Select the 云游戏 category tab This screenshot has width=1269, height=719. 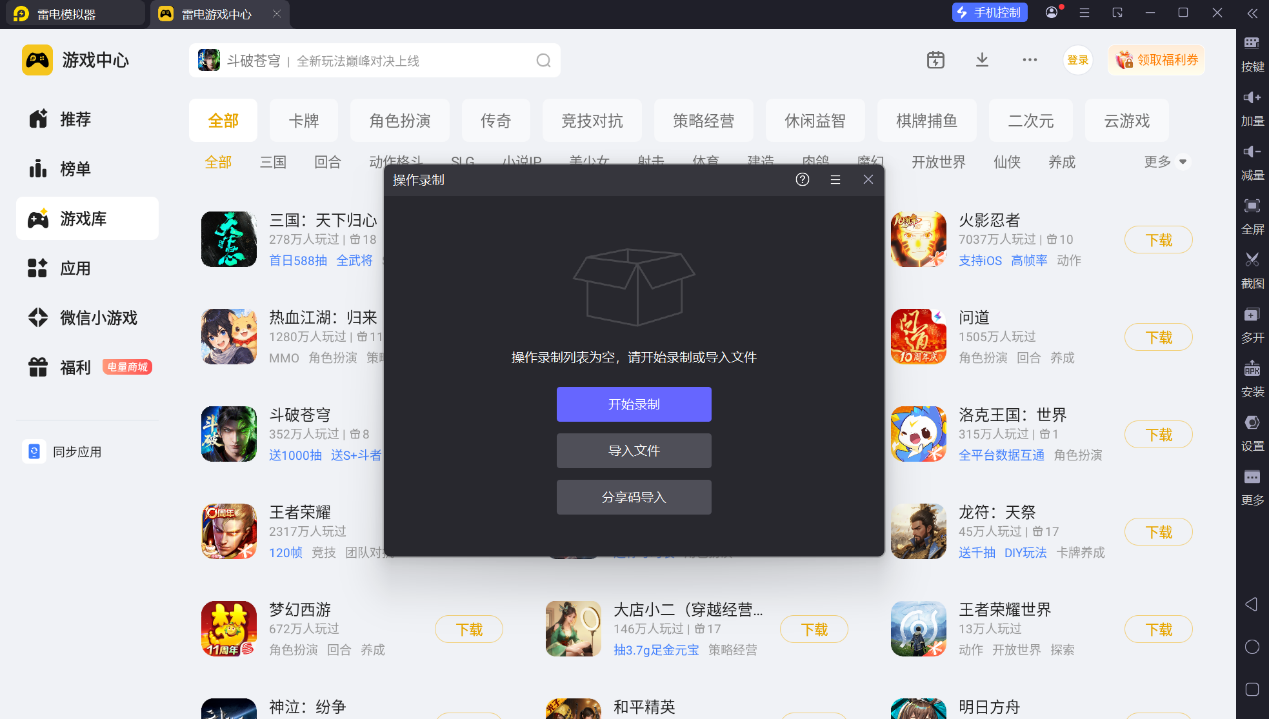[1127, 120]
